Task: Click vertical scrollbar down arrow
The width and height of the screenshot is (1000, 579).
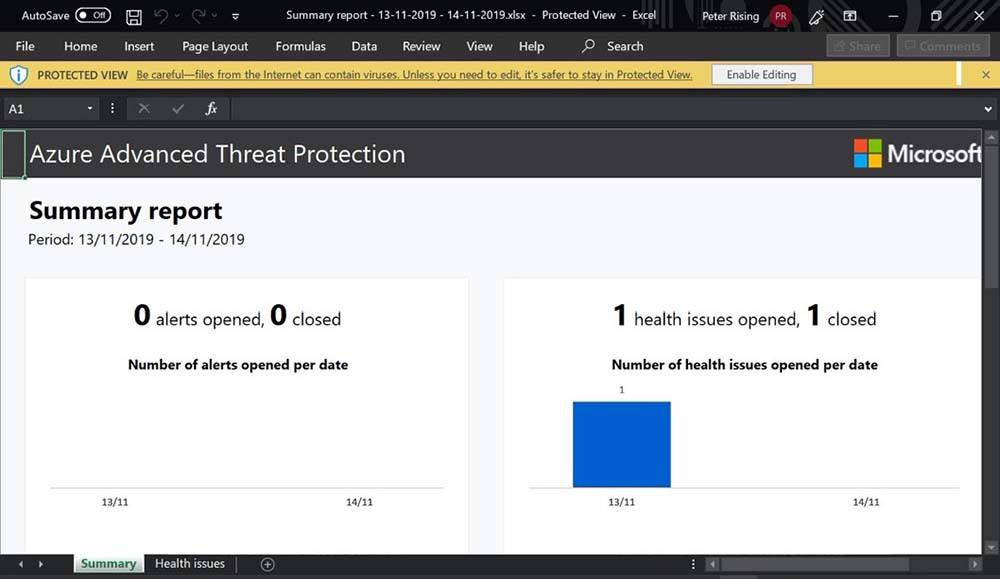Action: point(991,548)
